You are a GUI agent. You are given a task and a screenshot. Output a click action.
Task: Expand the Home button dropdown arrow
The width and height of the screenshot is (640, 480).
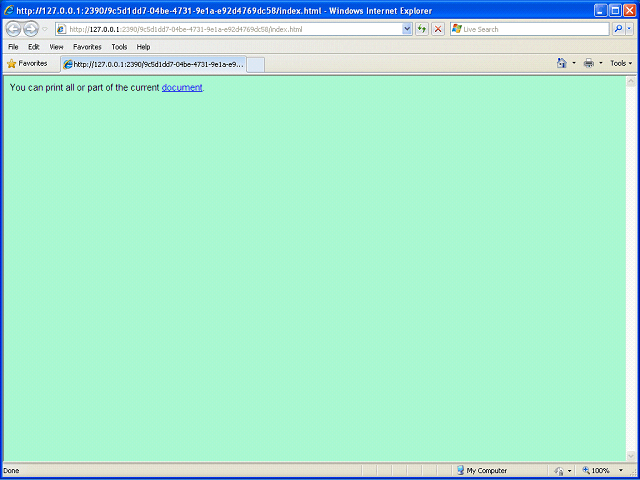click(574, 63)
